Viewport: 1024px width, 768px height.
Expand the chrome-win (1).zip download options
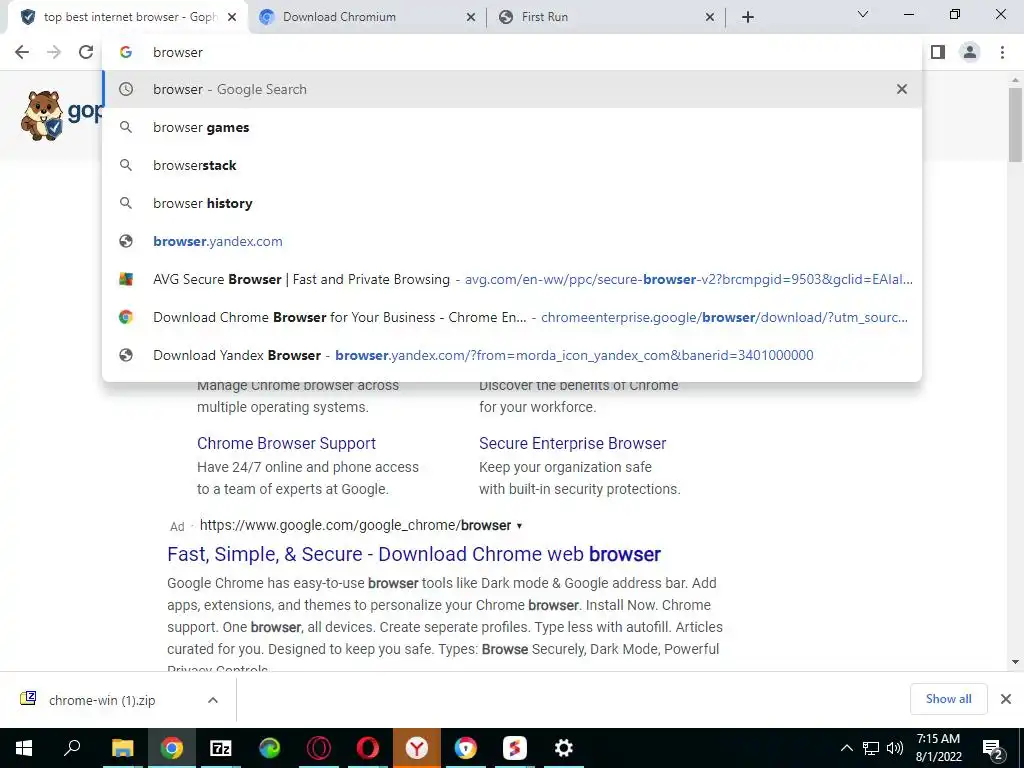(213, 700)
